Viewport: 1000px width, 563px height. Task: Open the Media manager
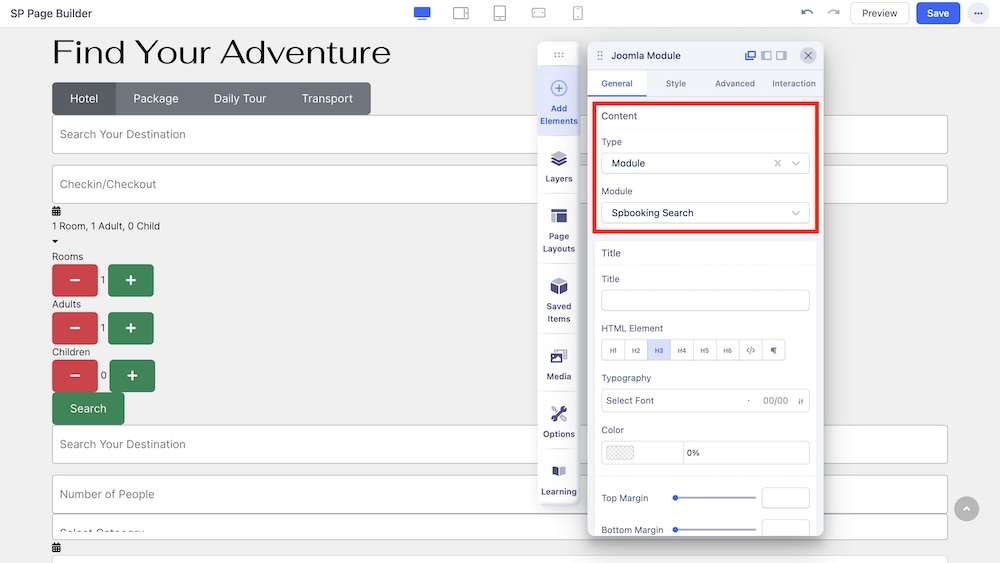click(558, 363)
